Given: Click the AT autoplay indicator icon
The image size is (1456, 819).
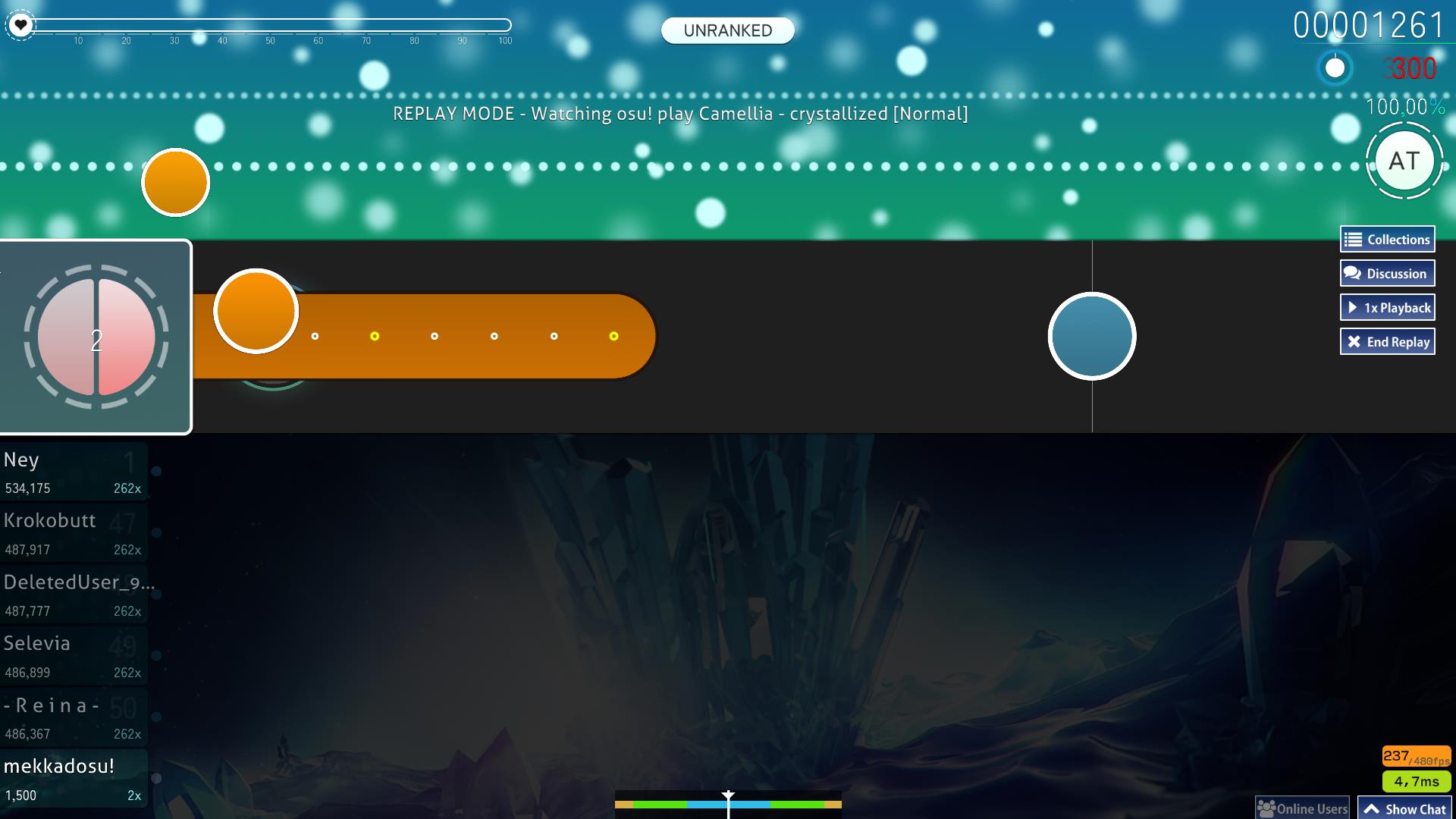Looking at the screenshot, I should pyautogui.click(x=1404, y=161).
